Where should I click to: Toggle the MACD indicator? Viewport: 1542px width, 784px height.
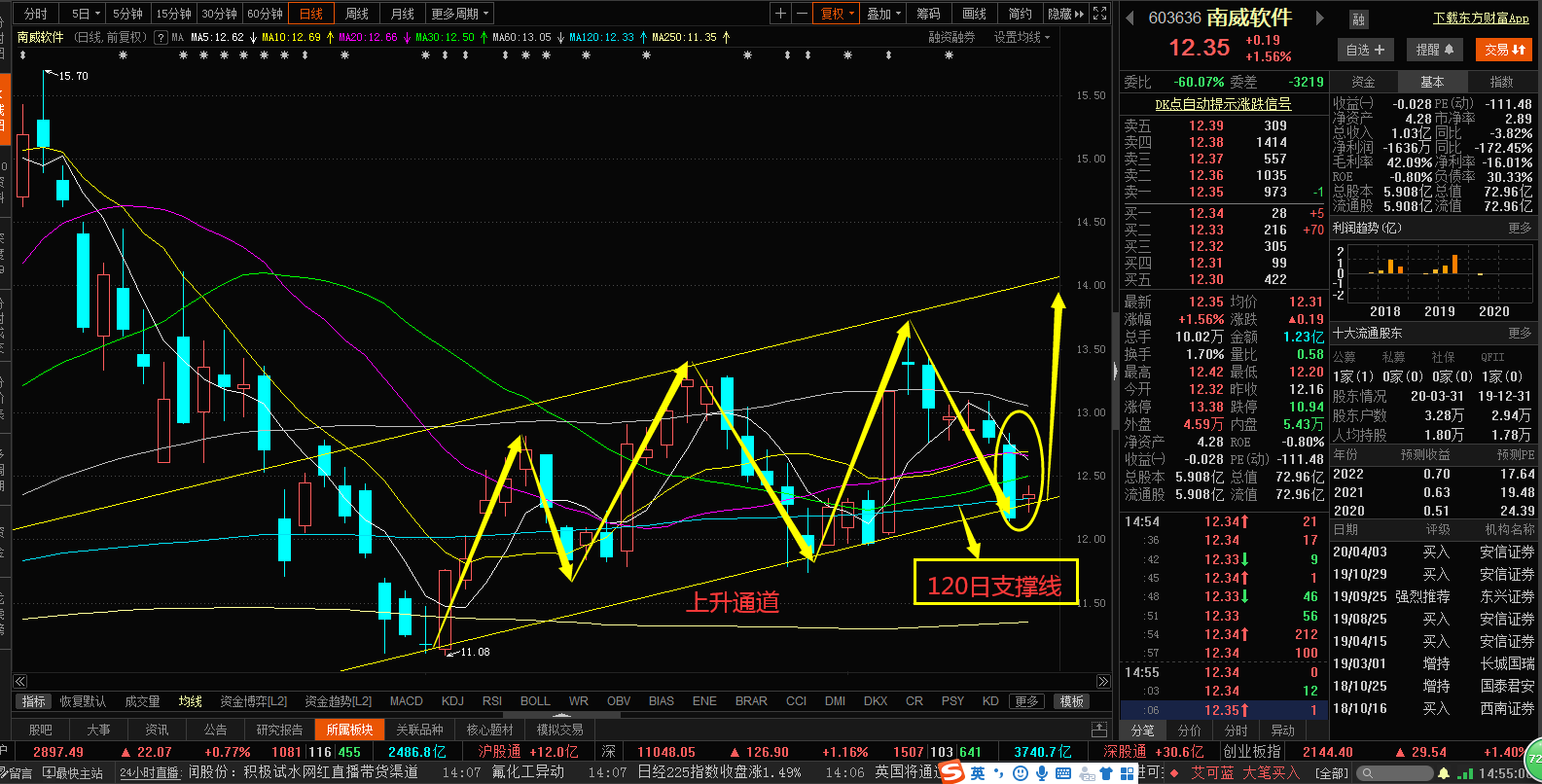pos(406,701)
